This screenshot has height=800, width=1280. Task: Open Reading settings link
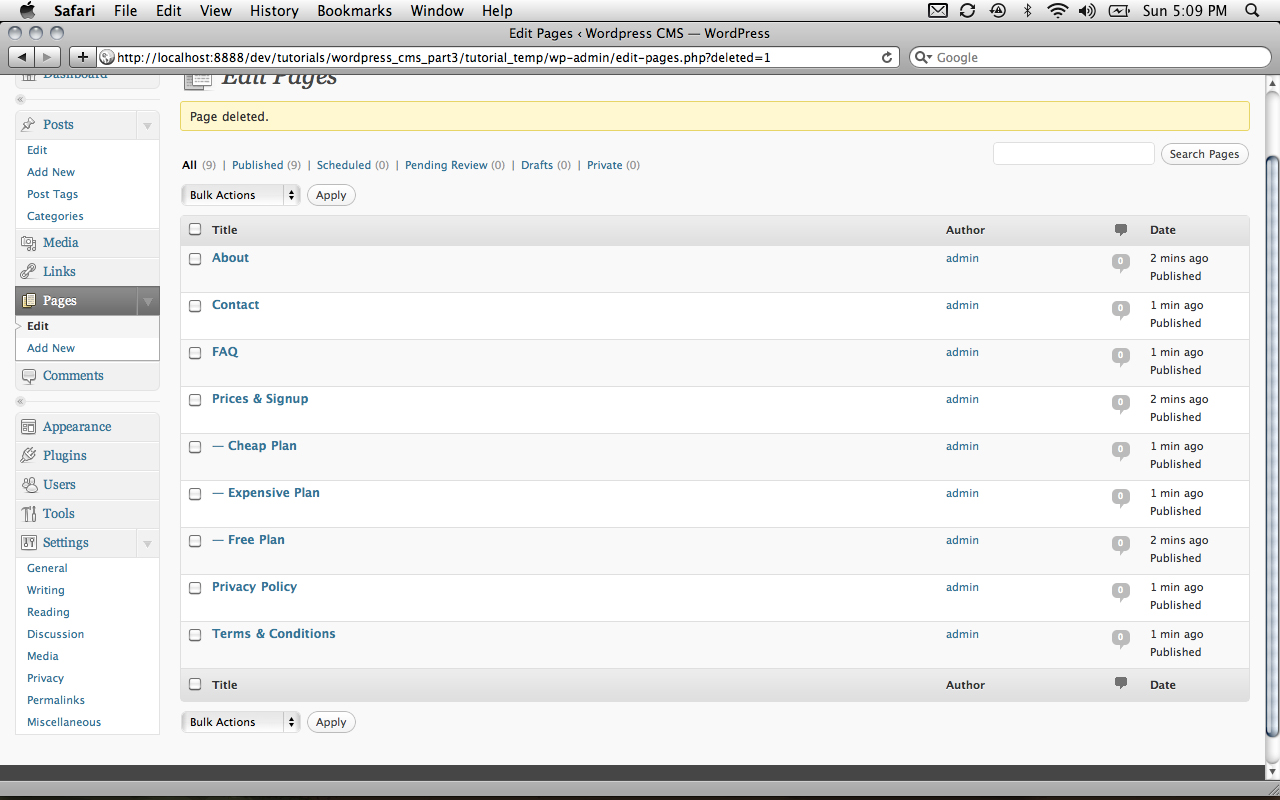[x=48, y=612]
